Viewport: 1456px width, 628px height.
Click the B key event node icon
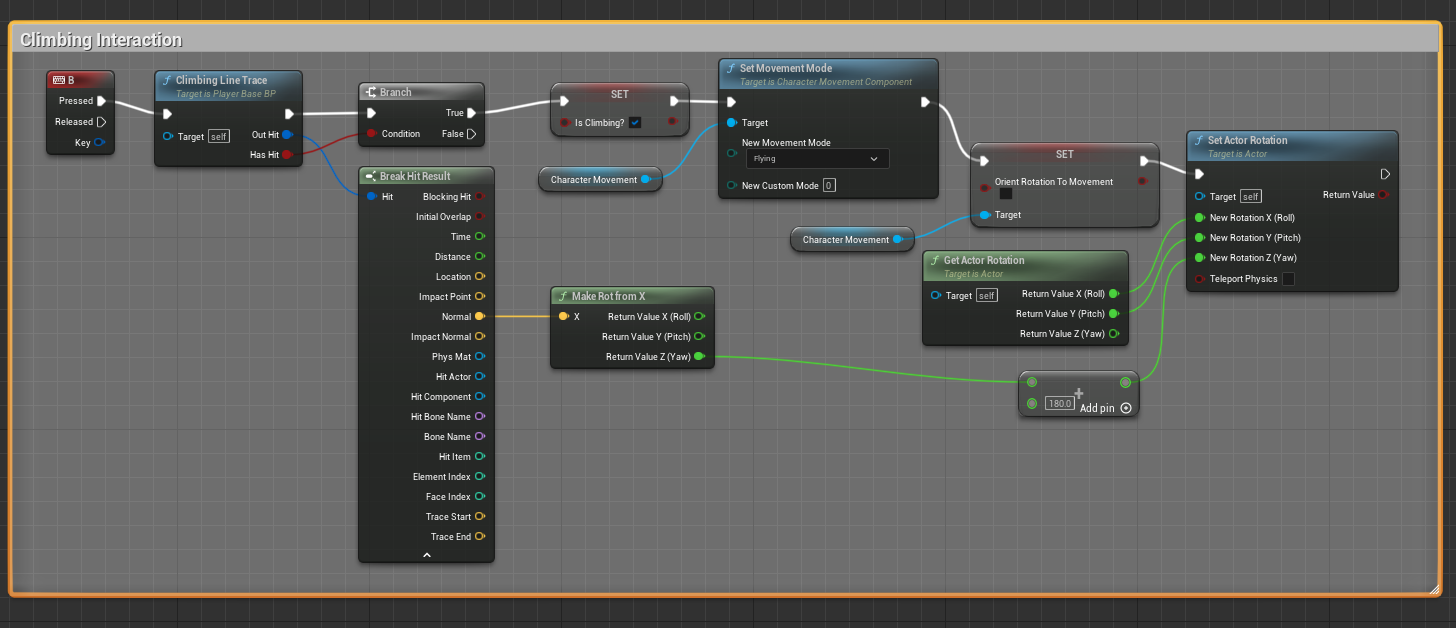pos(58,80)
